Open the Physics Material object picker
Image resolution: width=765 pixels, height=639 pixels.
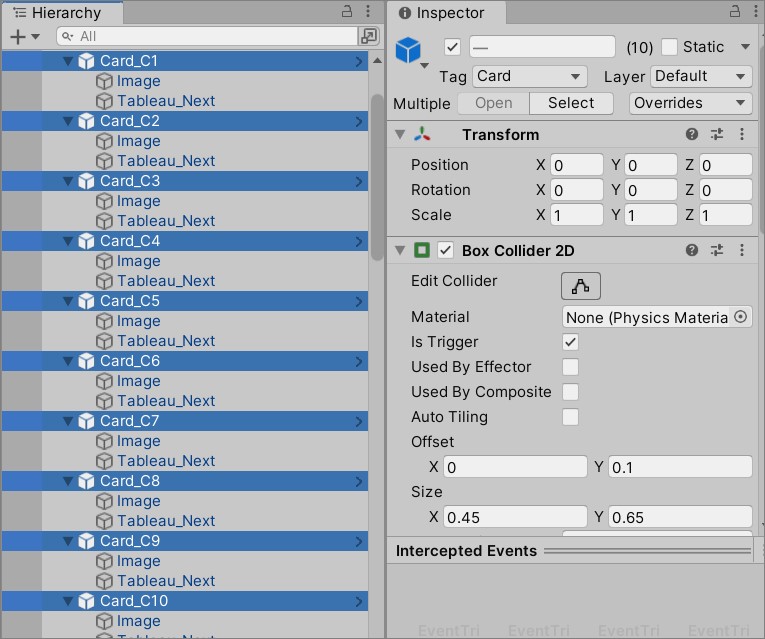pyautogui.click(x=741, y=317)
